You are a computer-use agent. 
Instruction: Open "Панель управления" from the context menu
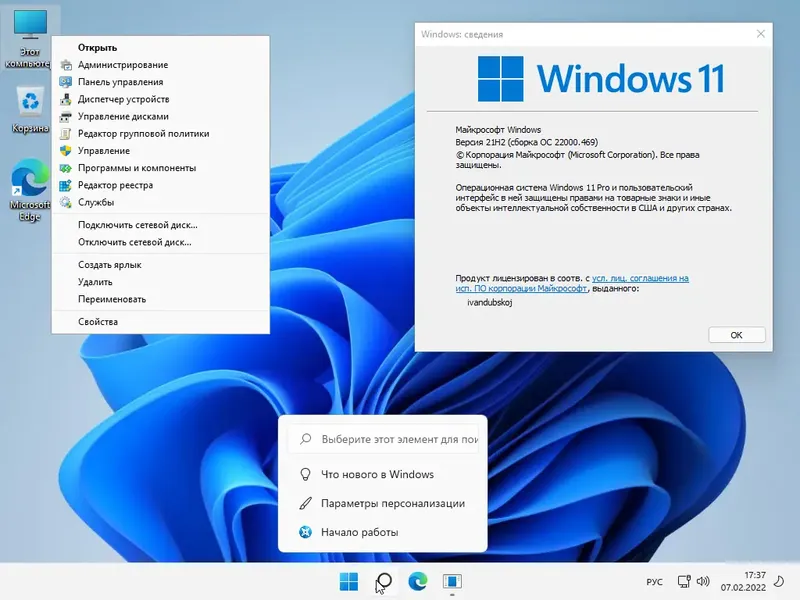(120, 82)
